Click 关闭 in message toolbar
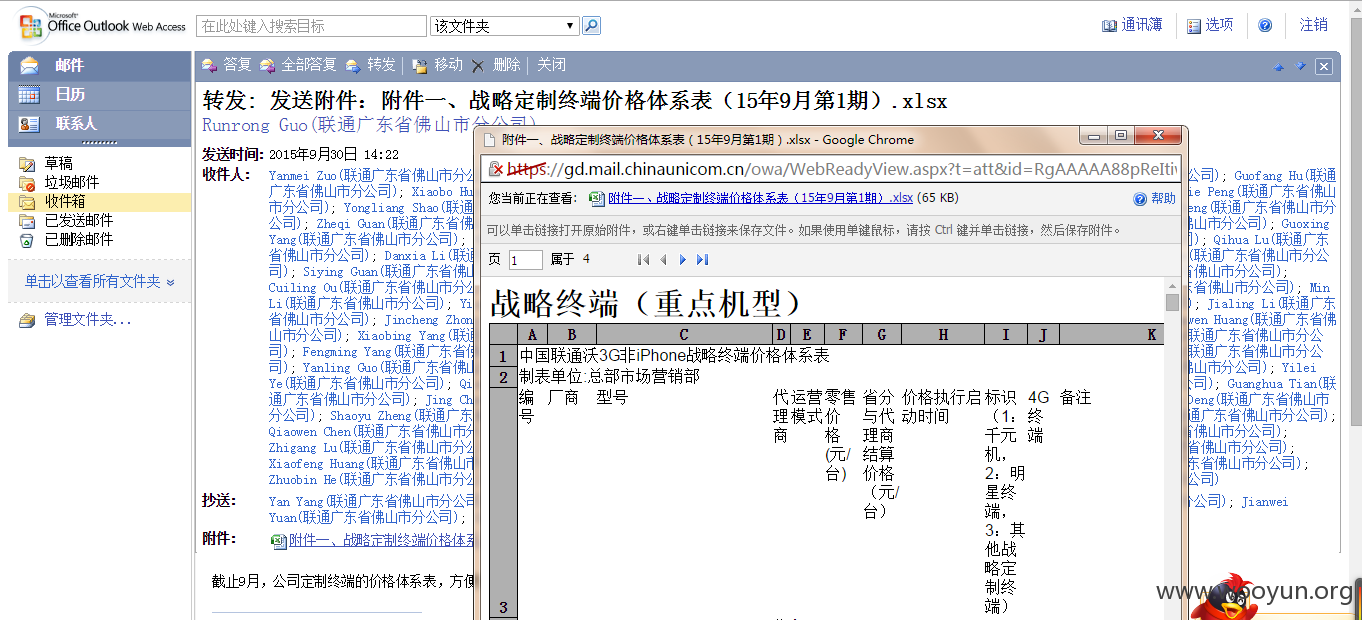 [551, 65]
